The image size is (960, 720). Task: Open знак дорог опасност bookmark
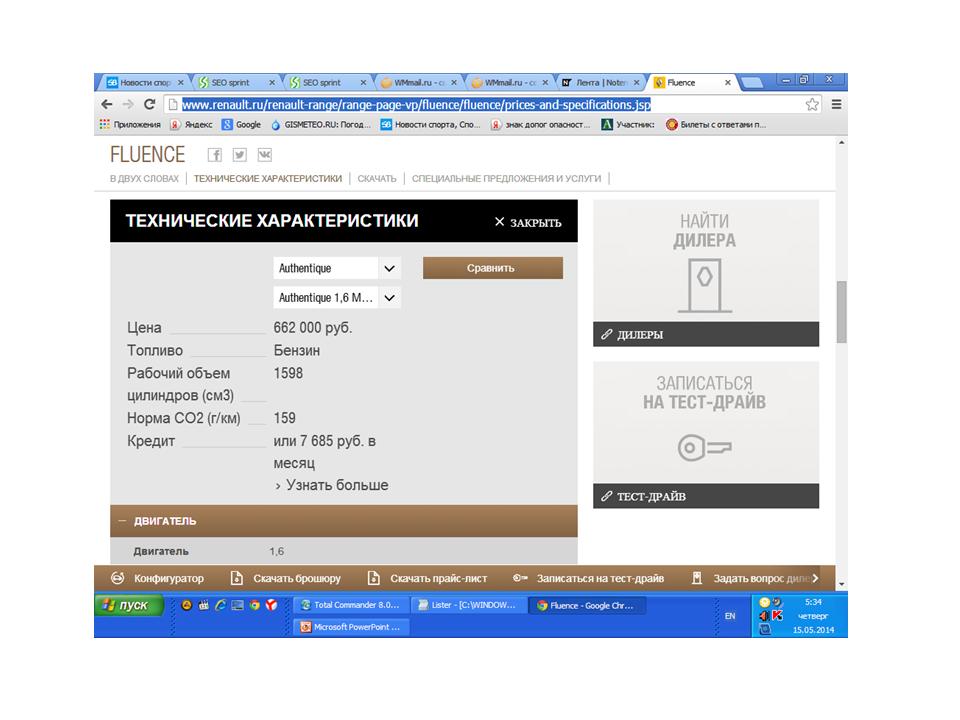tap(541, 124)
